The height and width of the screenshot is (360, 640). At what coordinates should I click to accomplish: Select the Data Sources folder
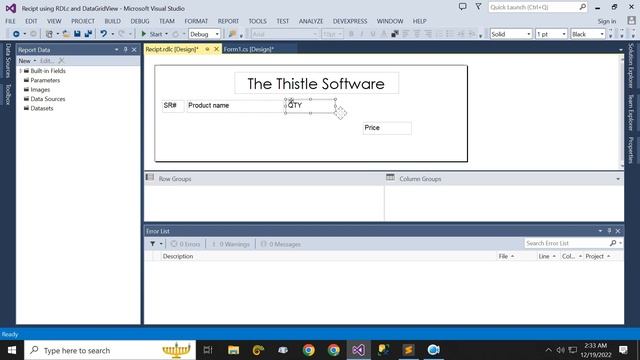pos(48,99)
